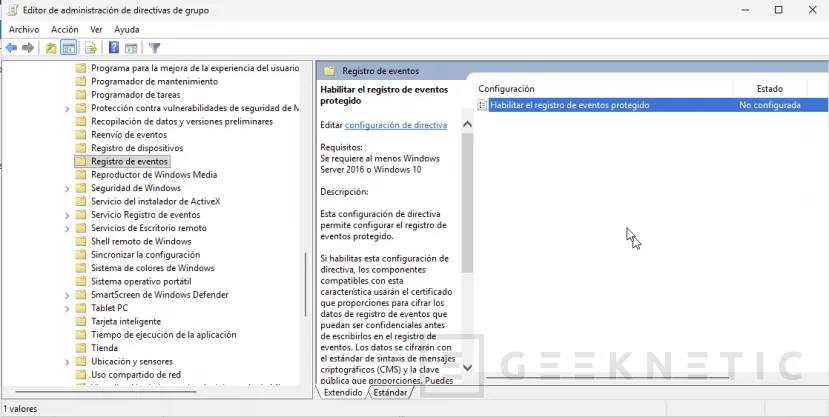Expand Protección contra vulnerabilidades de seguridad
The image size is (829, 417).
click(67, 108)
